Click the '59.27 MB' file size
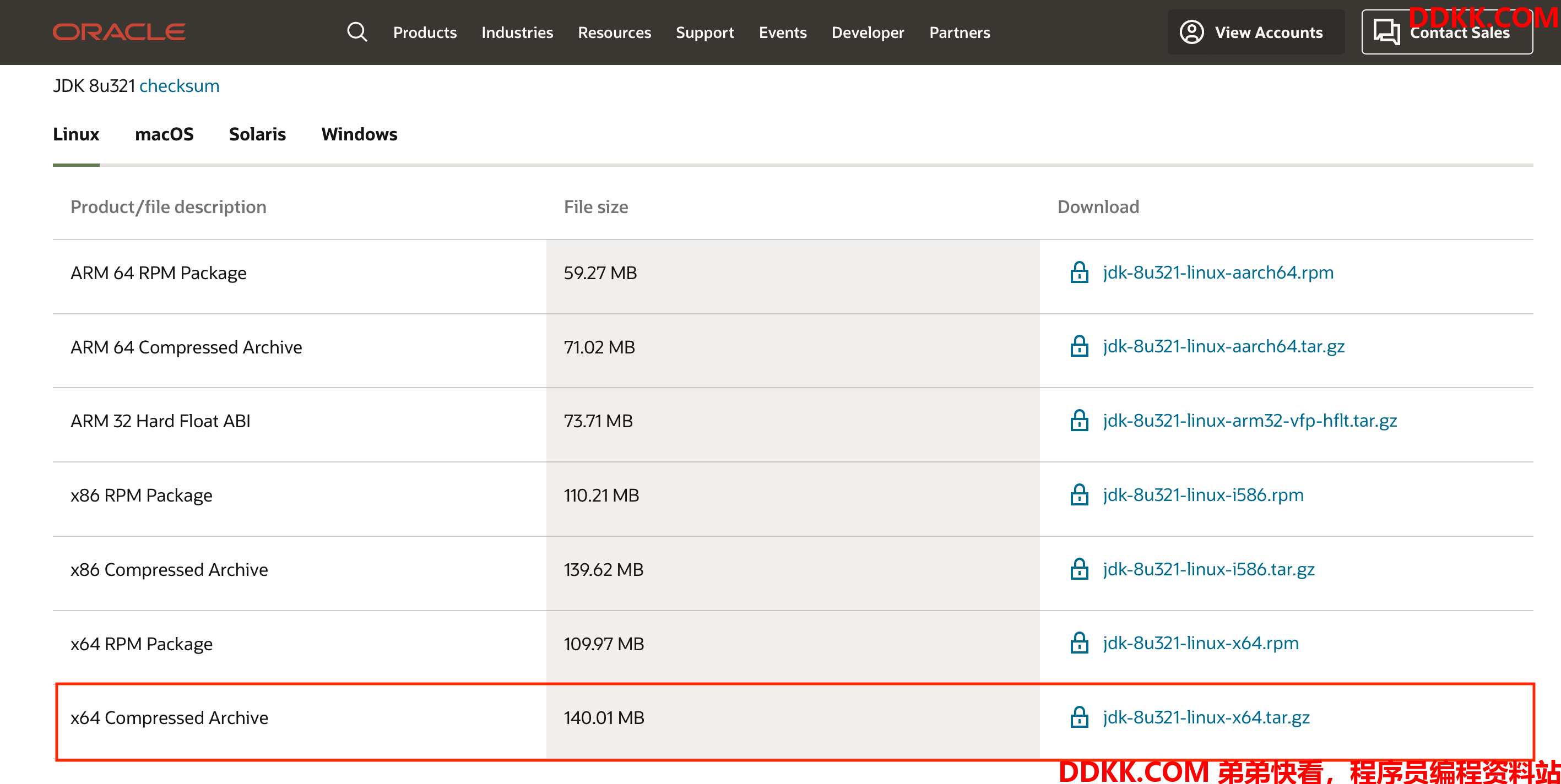This screenshot has width=1561, height=784. (x=600, y=273)
